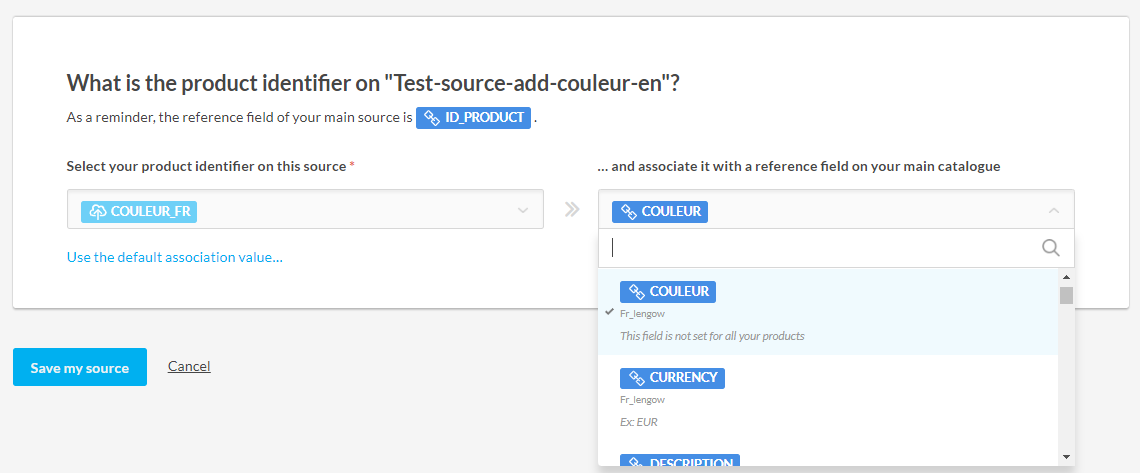Collapse the reference field dropdown with the up chevron
Screen dimensions: 1140x473
tap(1053, 210)
